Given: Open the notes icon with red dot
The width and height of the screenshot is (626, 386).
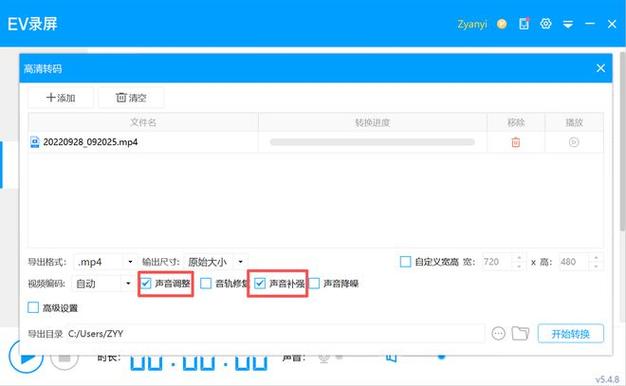Looking at the screenshot, I should 524,24.
